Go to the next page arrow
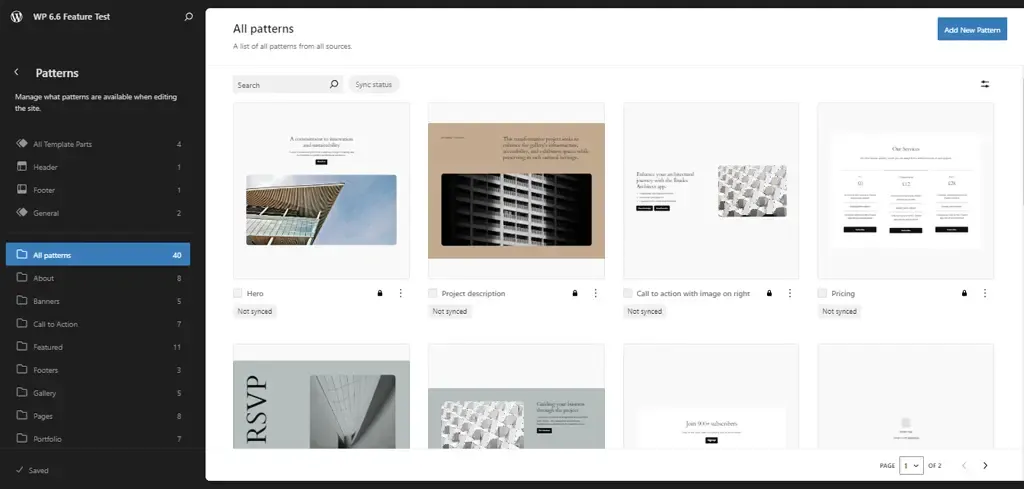 click(985, 465)
